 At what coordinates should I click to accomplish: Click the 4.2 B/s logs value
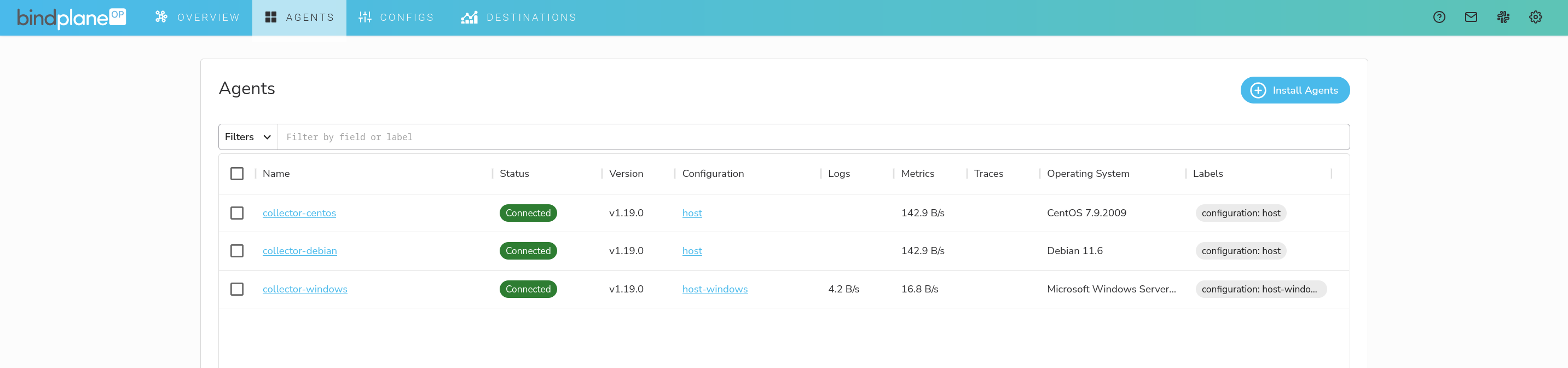tap(843, 289)
